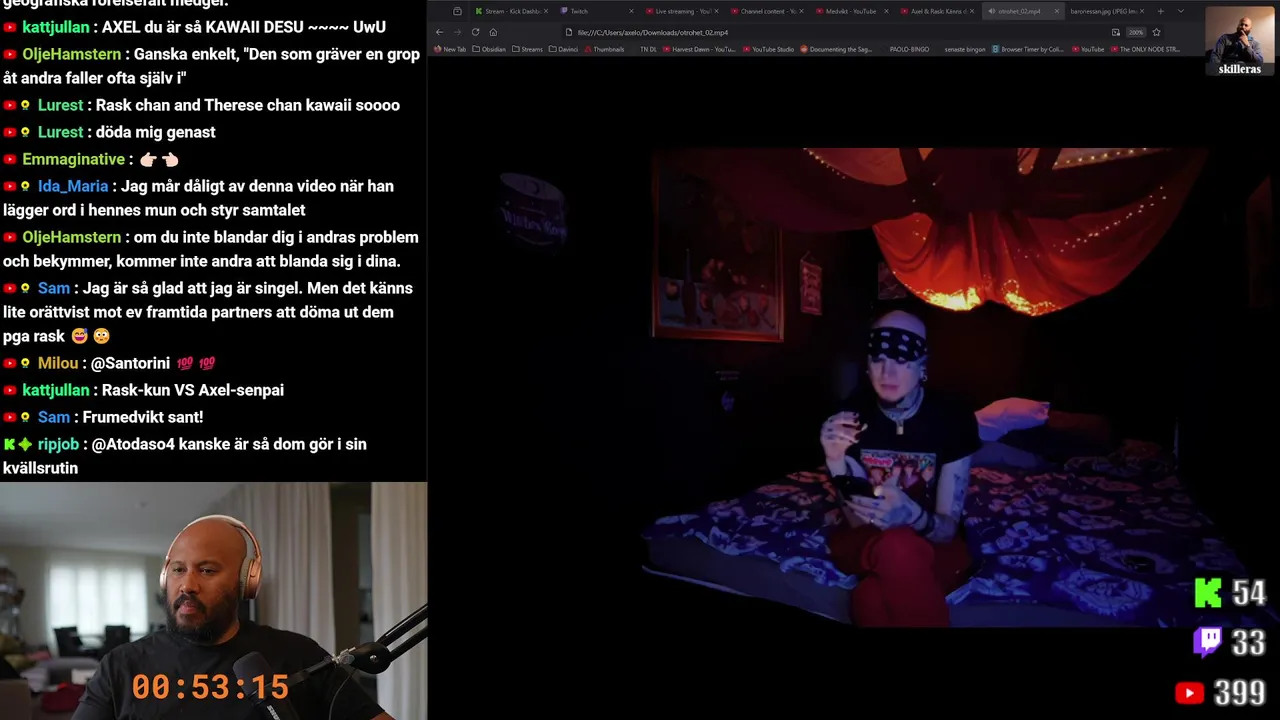1280x720 pixels.
Task: Close the Kick Dashboard tab
Action: pyautogui.click(x=546, y=11)
